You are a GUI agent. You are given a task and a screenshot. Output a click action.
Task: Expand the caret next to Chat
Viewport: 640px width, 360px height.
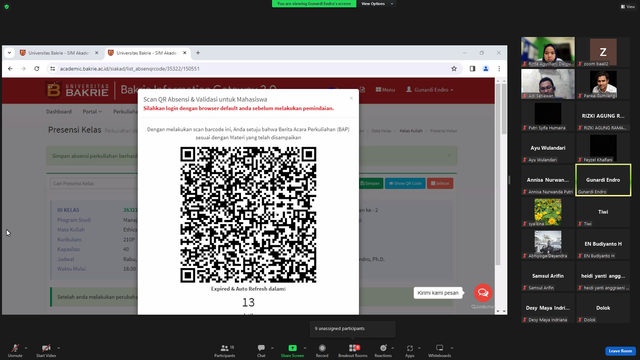272,348
